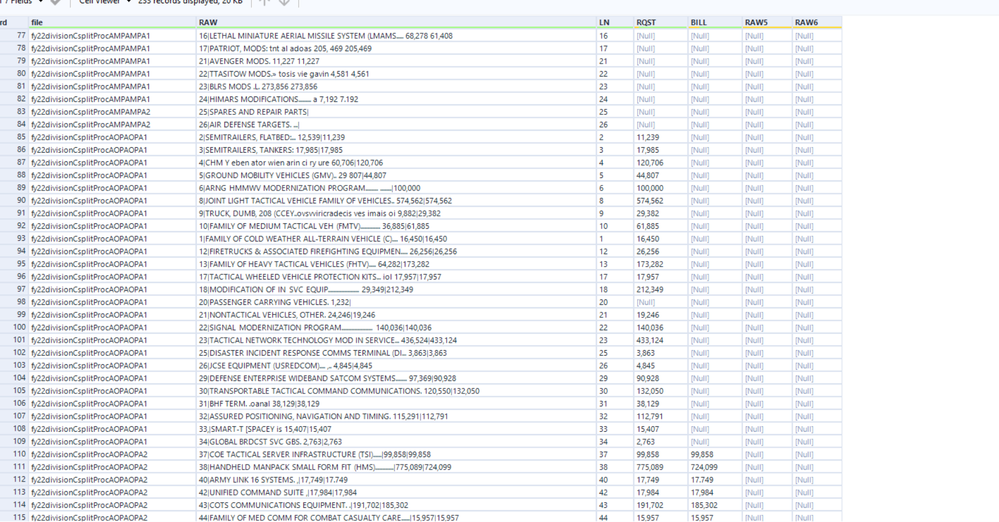
Task: Click the 'UNIFIED COMMAND SUITE' cell
Action: tap(396, 493)
